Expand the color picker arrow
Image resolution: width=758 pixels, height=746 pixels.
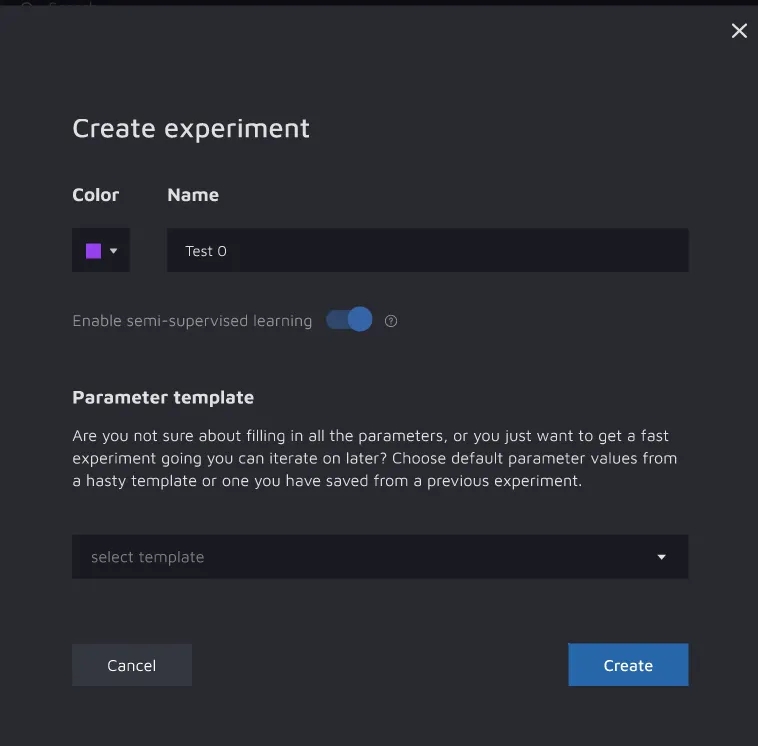(114, 251)
